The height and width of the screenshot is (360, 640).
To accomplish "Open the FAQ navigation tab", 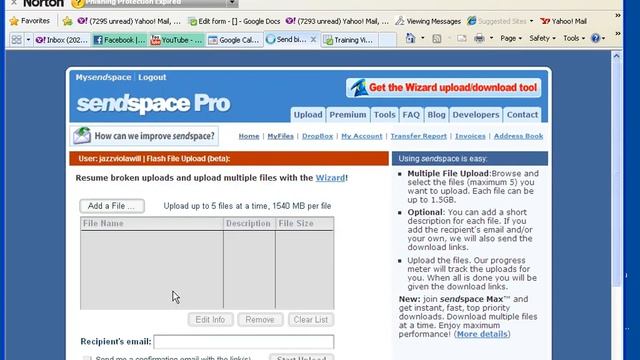I will 411,115.
